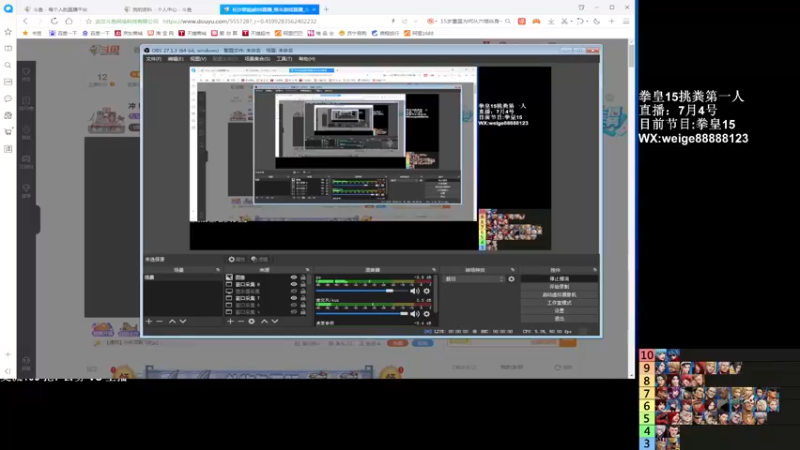This screenshot has height=450, width=800.
Task: Move source down with sources down arrow
Action: 275,321
